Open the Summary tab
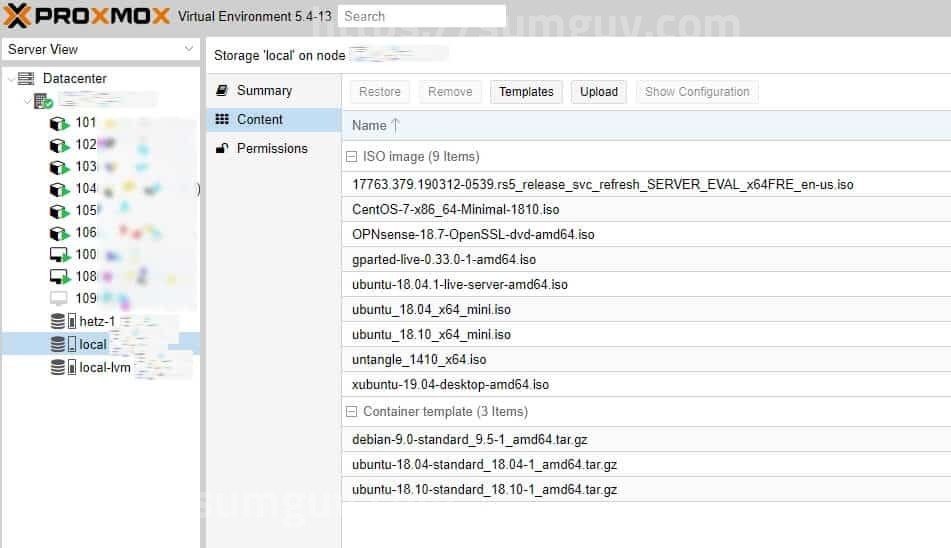 274,90
